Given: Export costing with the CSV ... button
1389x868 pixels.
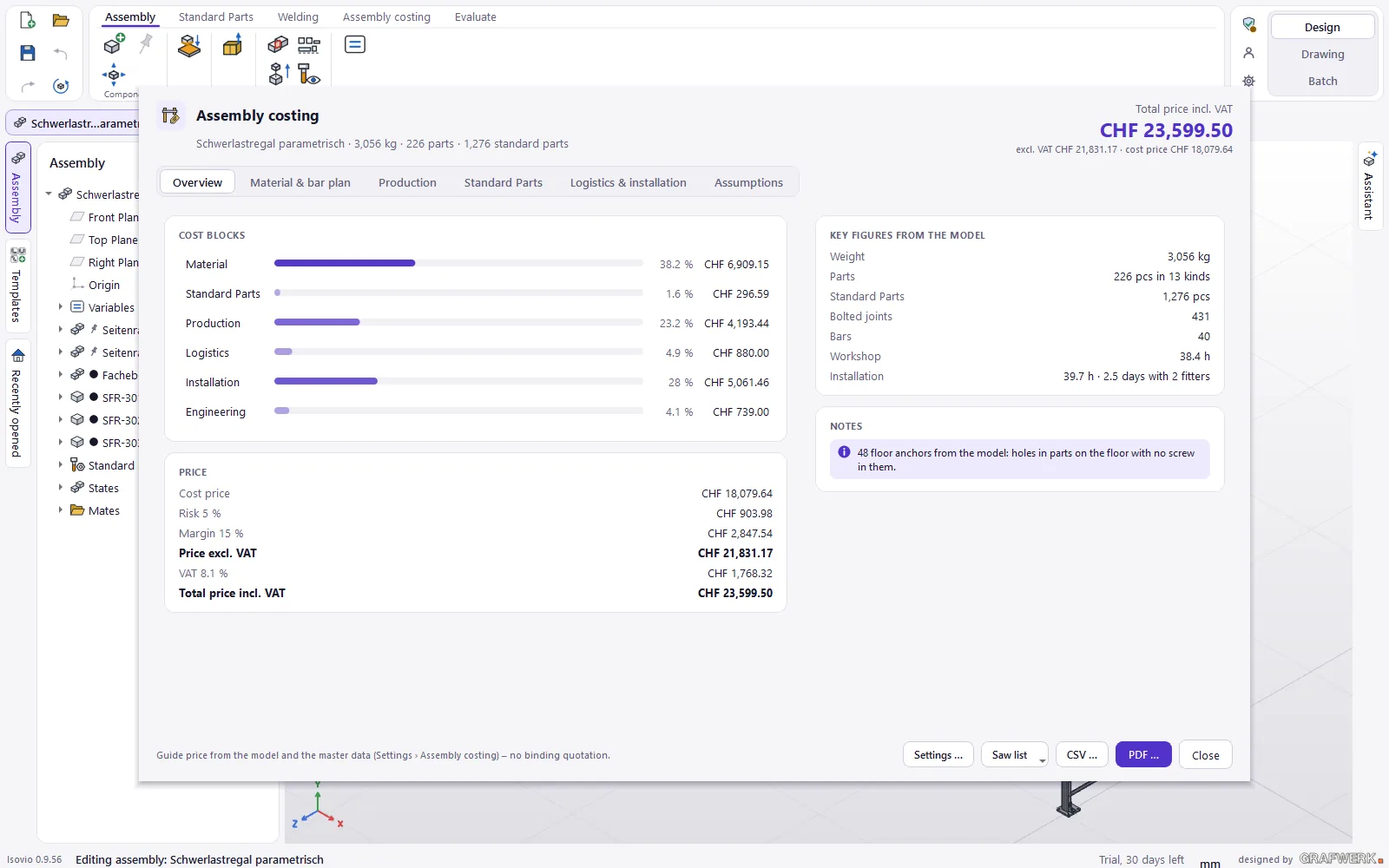Looking at the screenshot, I should tap(1082, 755).
